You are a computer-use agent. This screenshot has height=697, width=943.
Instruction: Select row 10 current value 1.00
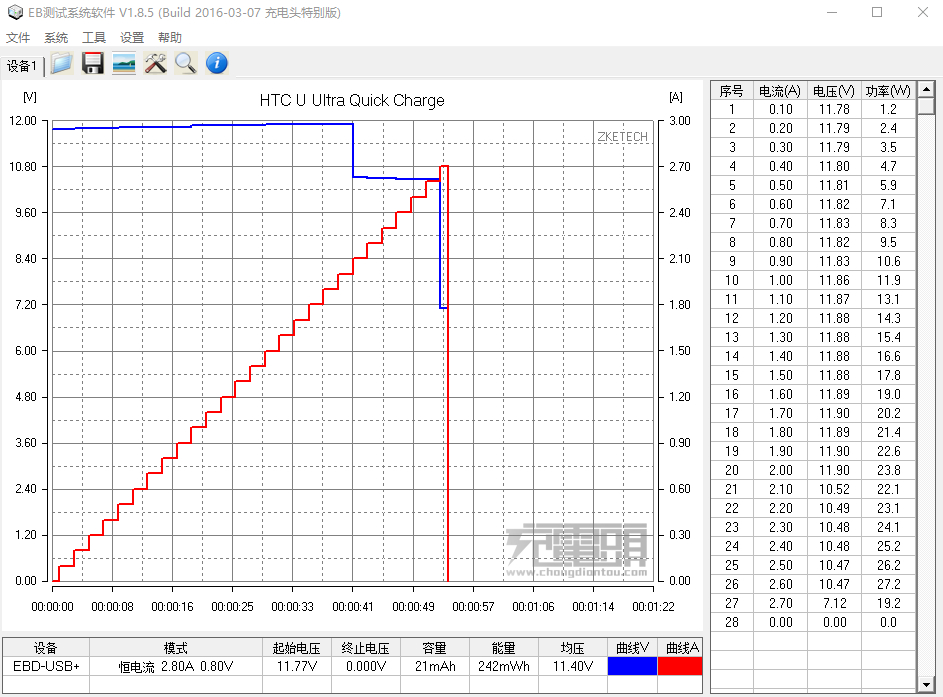pyautogui.click(x=781, y=280)
